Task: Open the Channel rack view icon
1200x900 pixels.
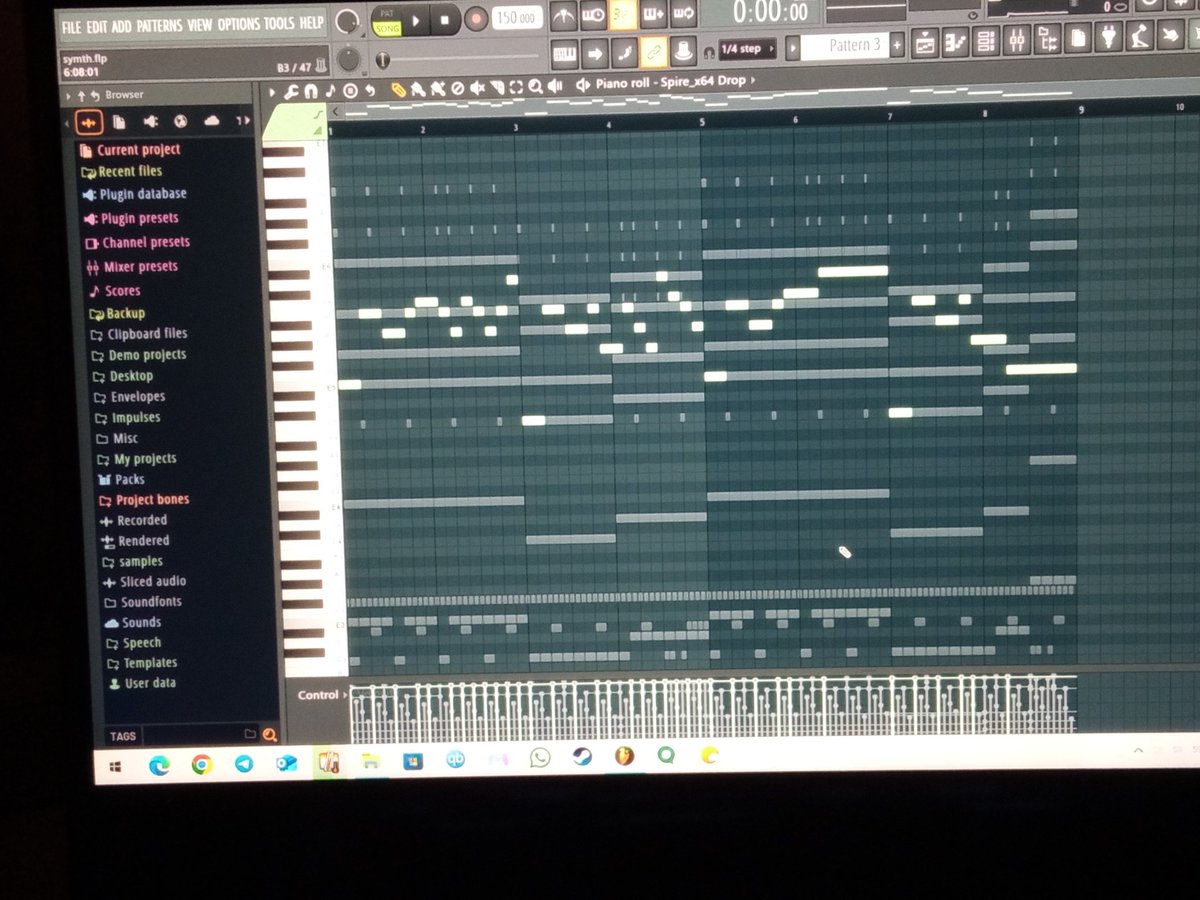Action: [986, 41]
